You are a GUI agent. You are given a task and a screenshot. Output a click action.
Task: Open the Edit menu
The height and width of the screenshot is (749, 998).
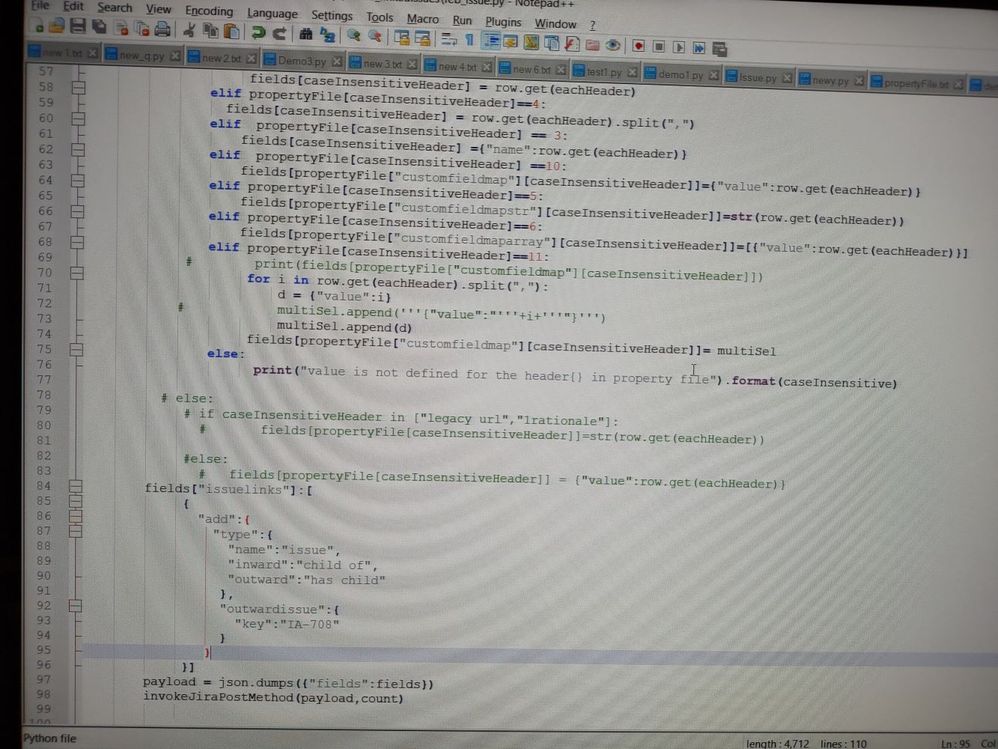click(73, 6)
